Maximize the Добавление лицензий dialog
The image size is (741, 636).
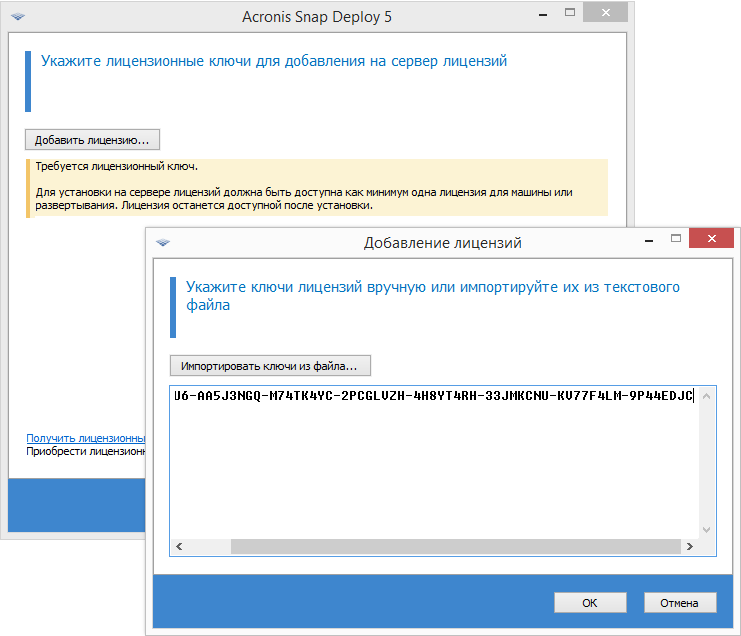tap(676, 239)
